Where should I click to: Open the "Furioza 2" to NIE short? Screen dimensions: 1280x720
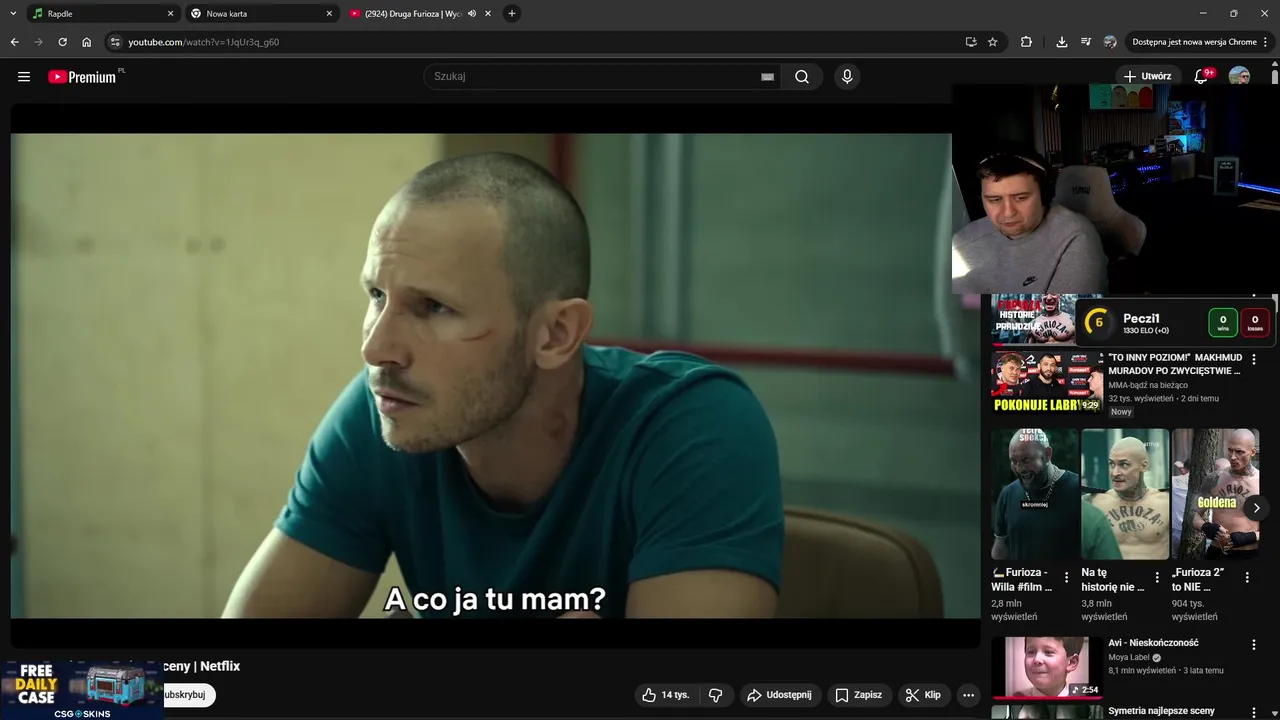(1215, 494)
